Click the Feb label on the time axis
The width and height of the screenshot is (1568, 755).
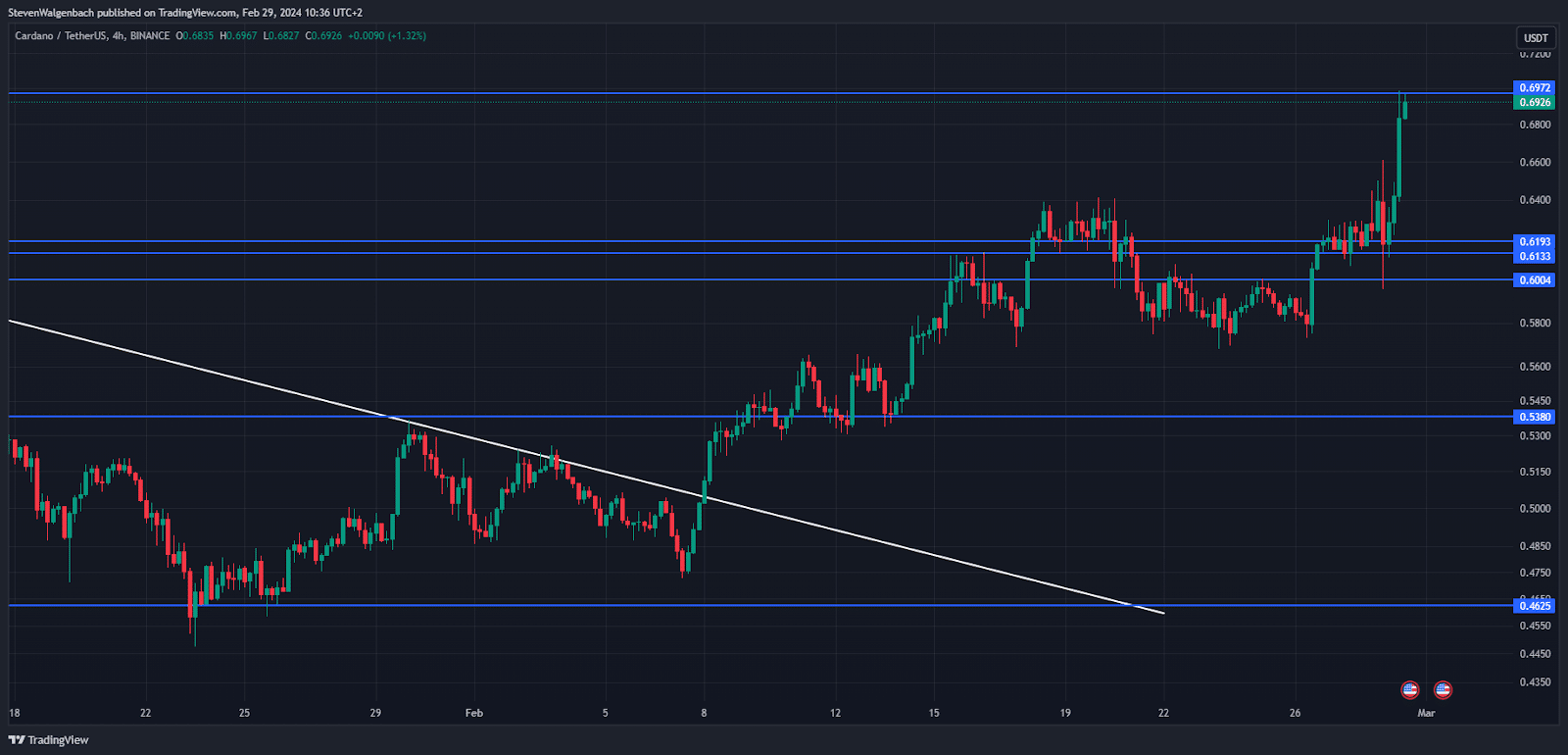point(474,713)
